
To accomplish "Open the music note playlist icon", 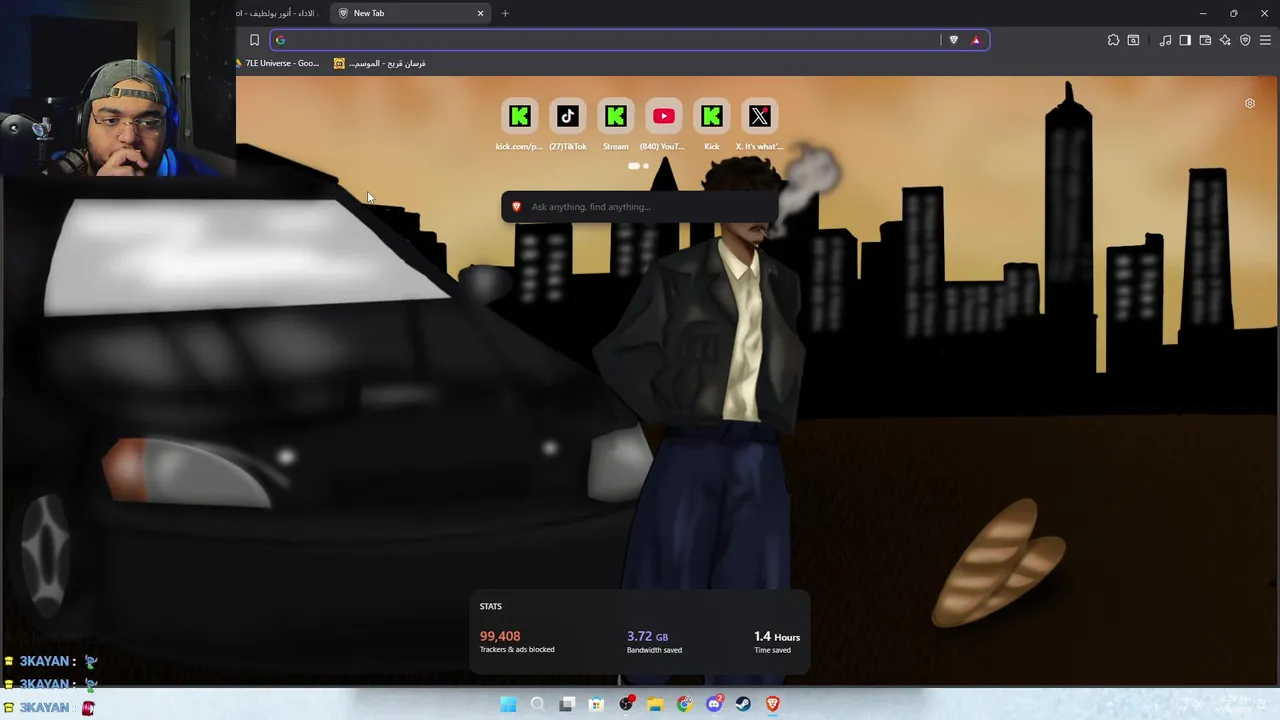I will pyautogui.click(x=1165, y=40).
